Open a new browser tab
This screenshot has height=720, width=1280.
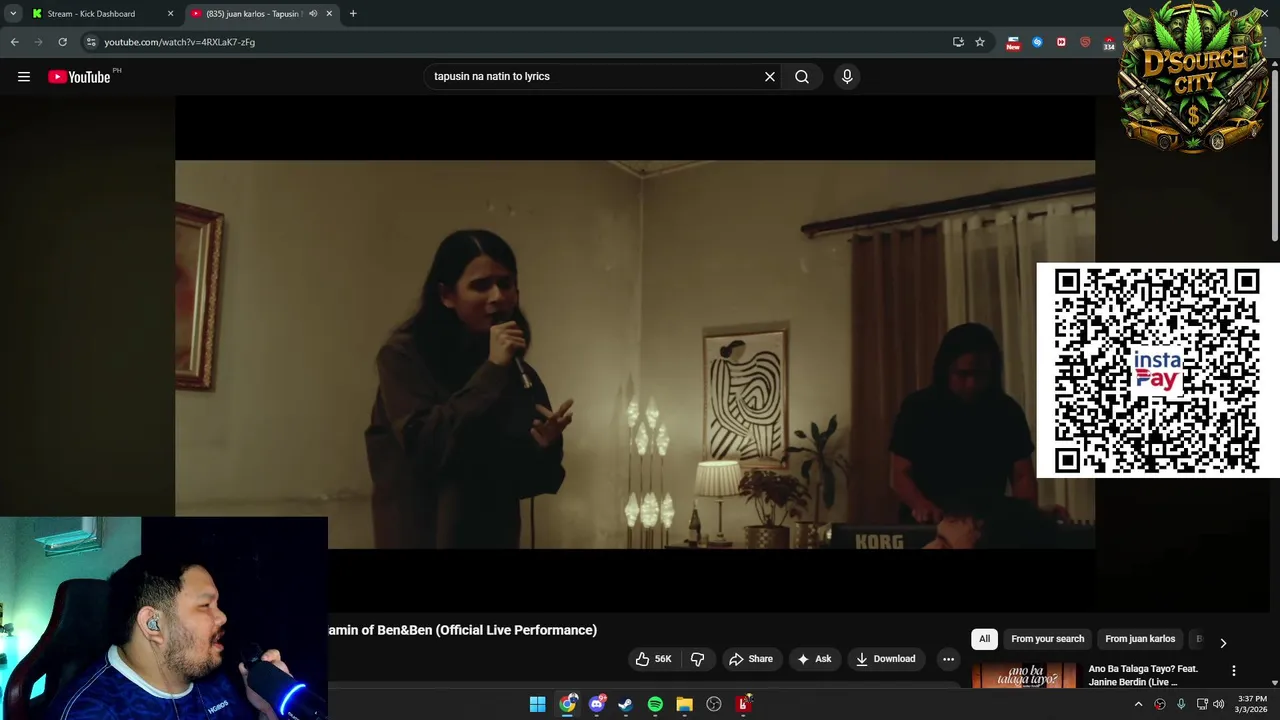click(x=353, y=14)
